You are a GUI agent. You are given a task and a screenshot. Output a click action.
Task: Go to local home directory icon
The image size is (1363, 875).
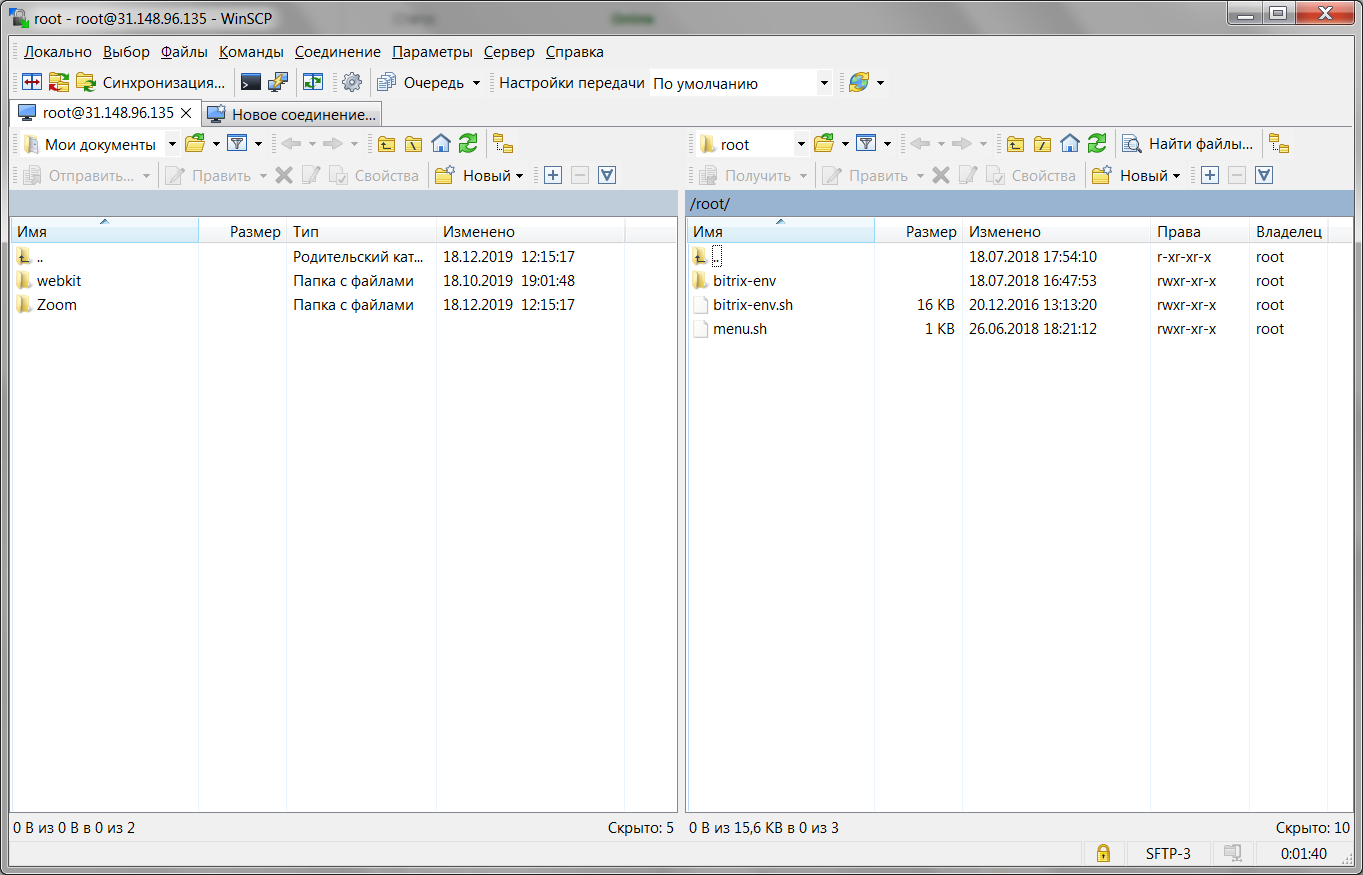tap(441, 144)
